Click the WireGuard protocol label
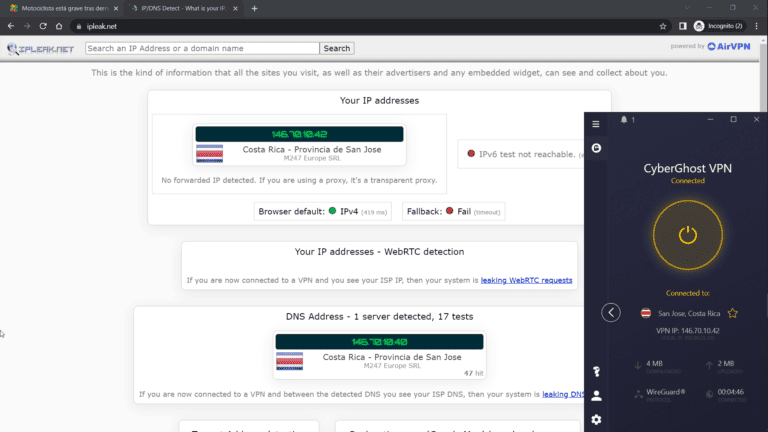 pyautogui.click(x=665, y=392)
